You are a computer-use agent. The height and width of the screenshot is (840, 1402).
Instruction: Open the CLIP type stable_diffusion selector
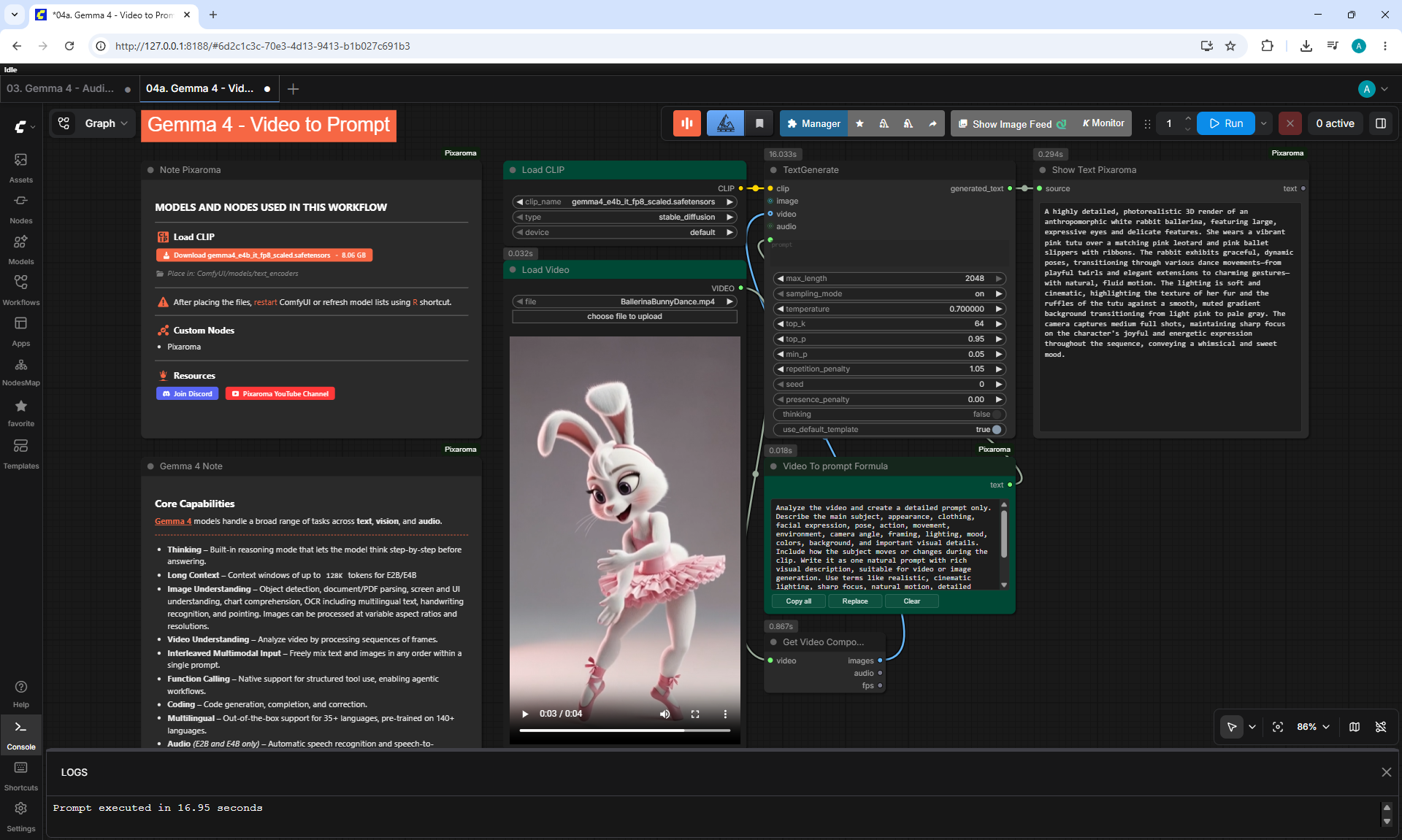click(624, 217)
